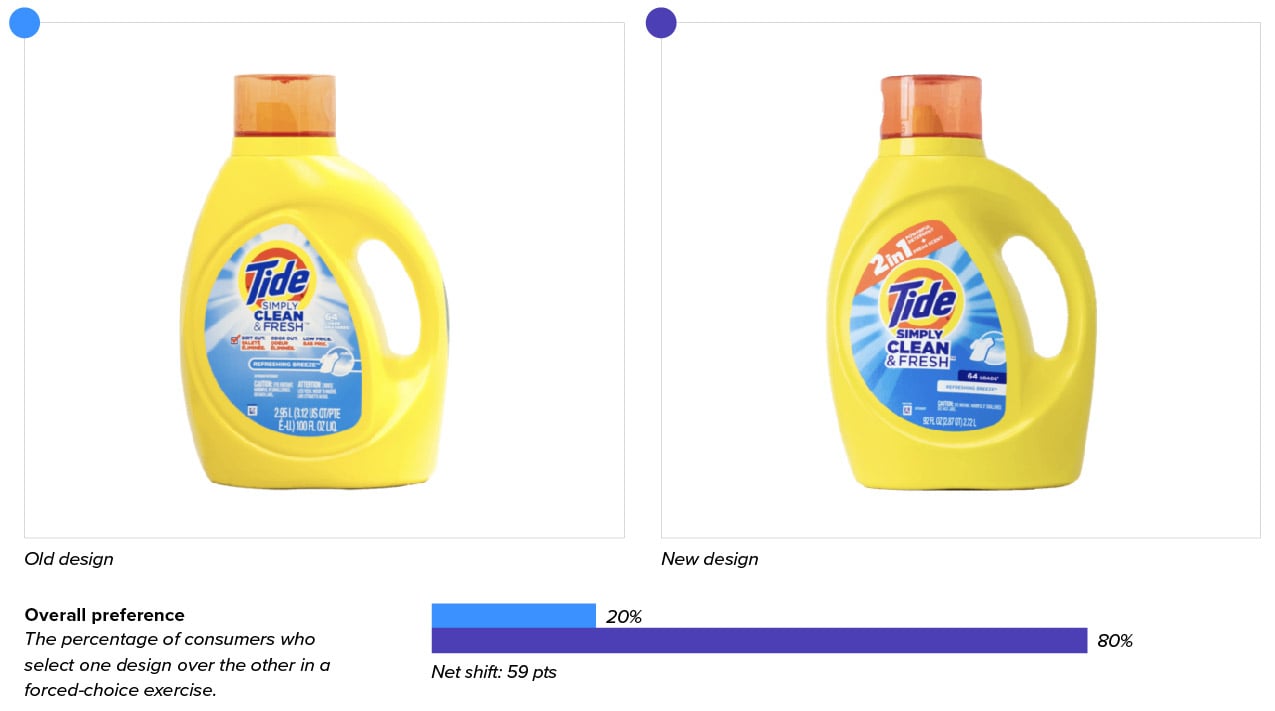
Task: Click the Overall preference heading
Action: click(105, 615)
